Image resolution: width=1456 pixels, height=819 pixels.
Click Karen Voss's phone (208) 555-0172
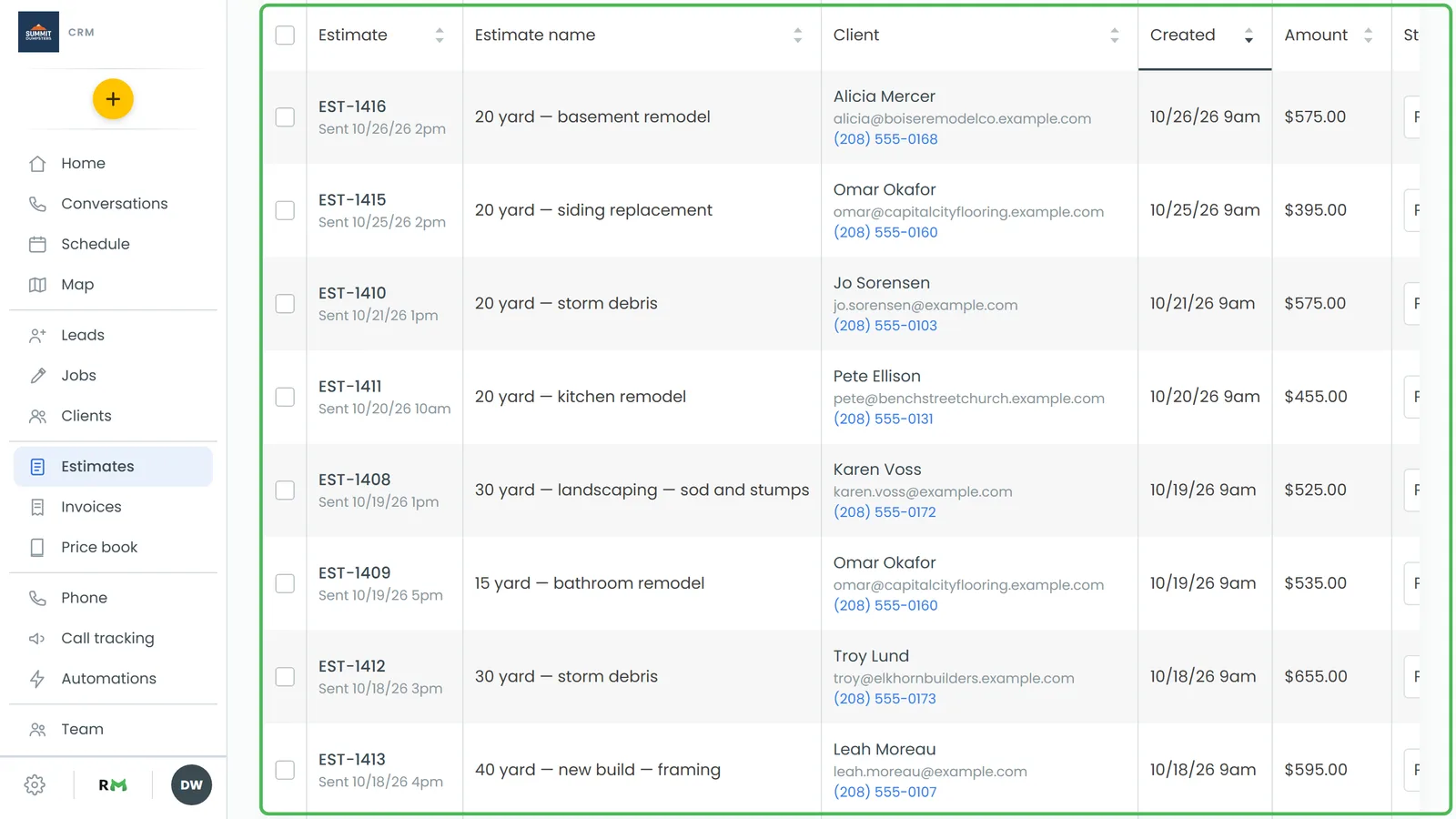point(885,512)
